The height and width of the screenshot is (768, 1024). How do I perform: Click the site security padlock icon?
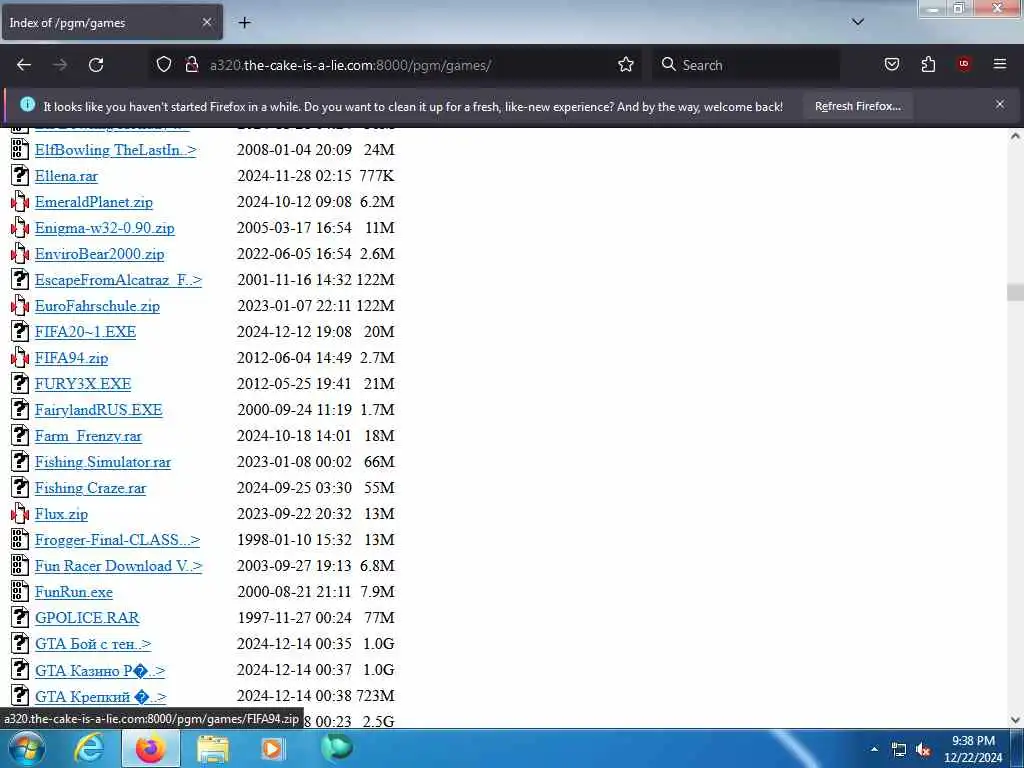click(192, 65)
